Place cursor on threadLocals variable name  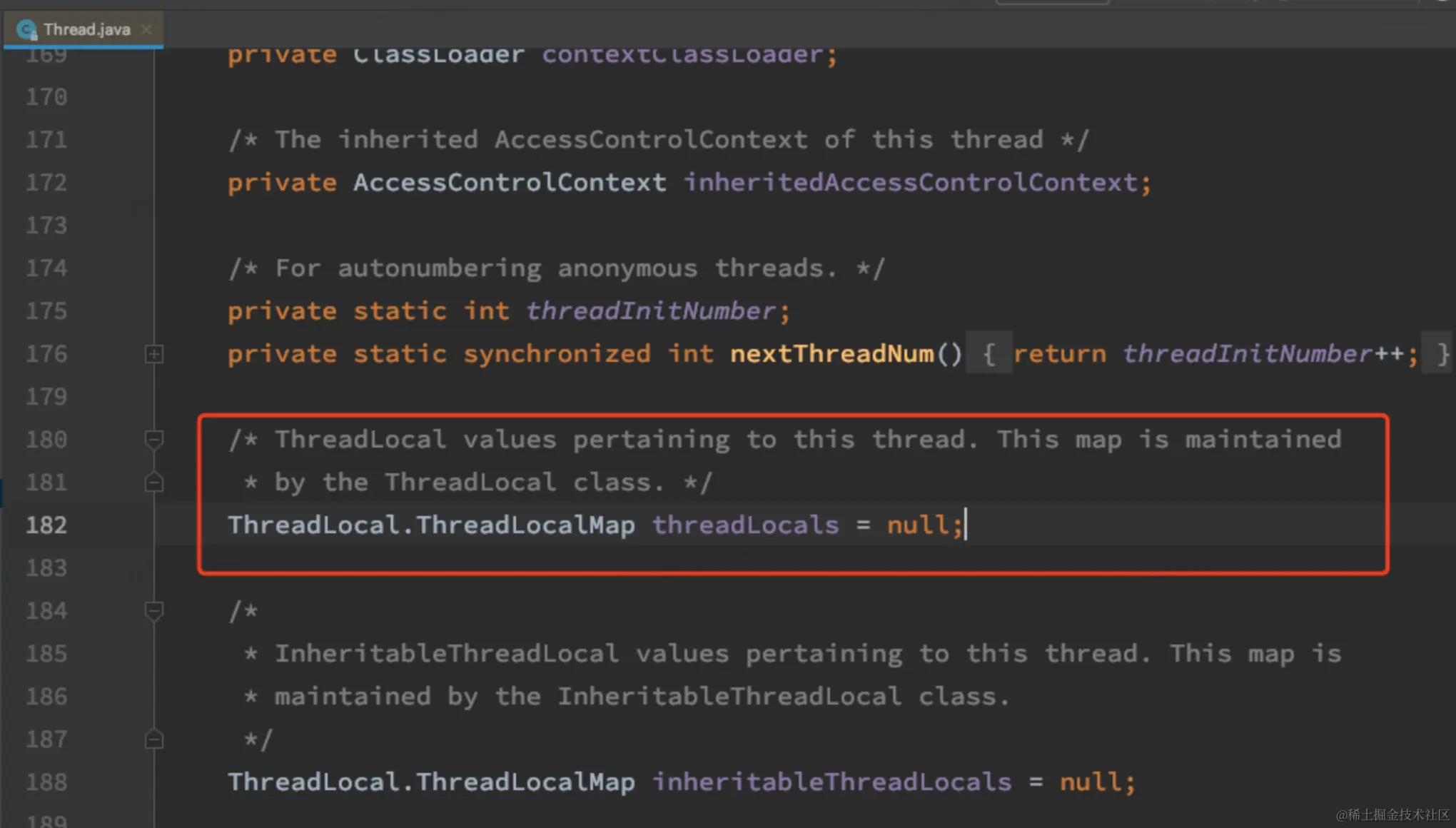point(745,525)
